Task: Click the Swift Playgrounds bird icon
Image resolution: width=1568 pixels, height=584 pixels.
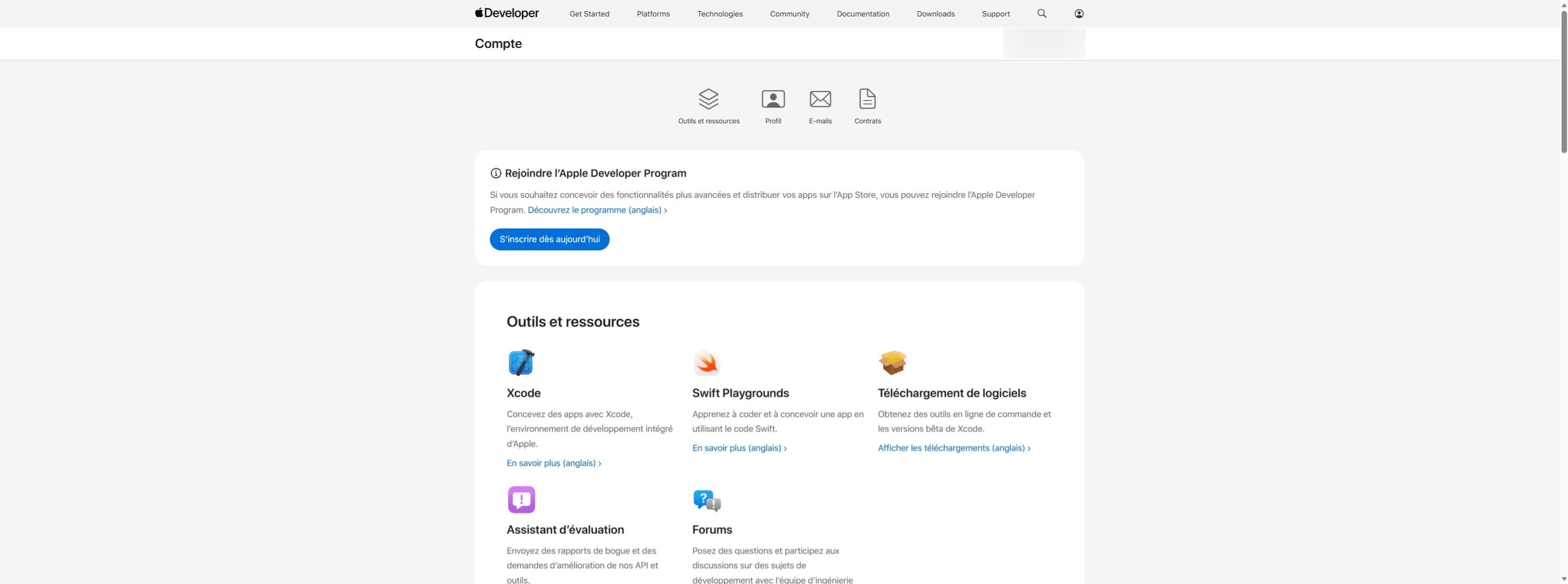Action: [x=706, y=362]
